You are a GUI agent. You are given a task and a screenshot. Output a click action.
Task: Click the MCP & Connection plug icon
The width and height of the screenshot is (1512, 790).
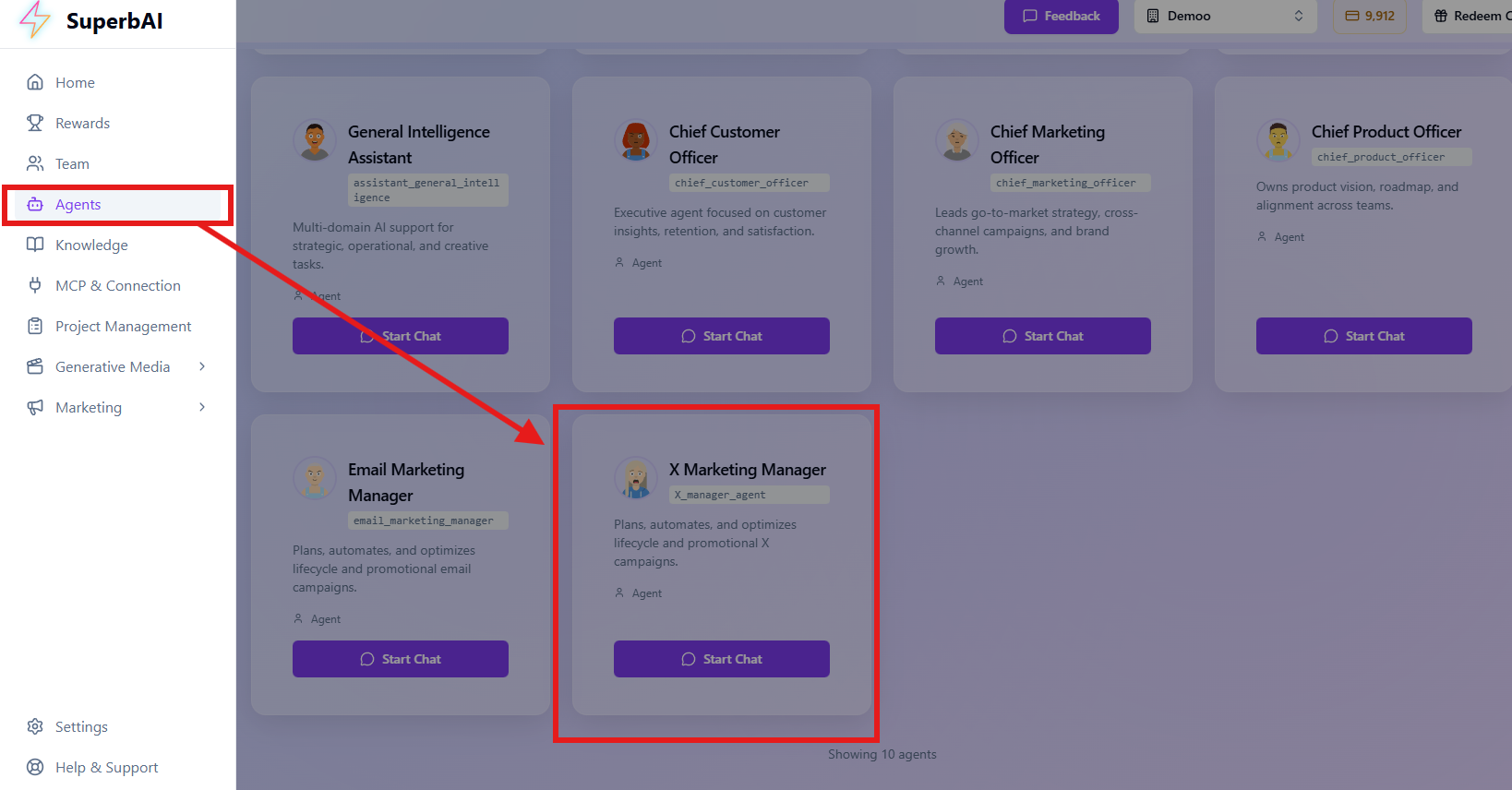click(x=35, y=285)
